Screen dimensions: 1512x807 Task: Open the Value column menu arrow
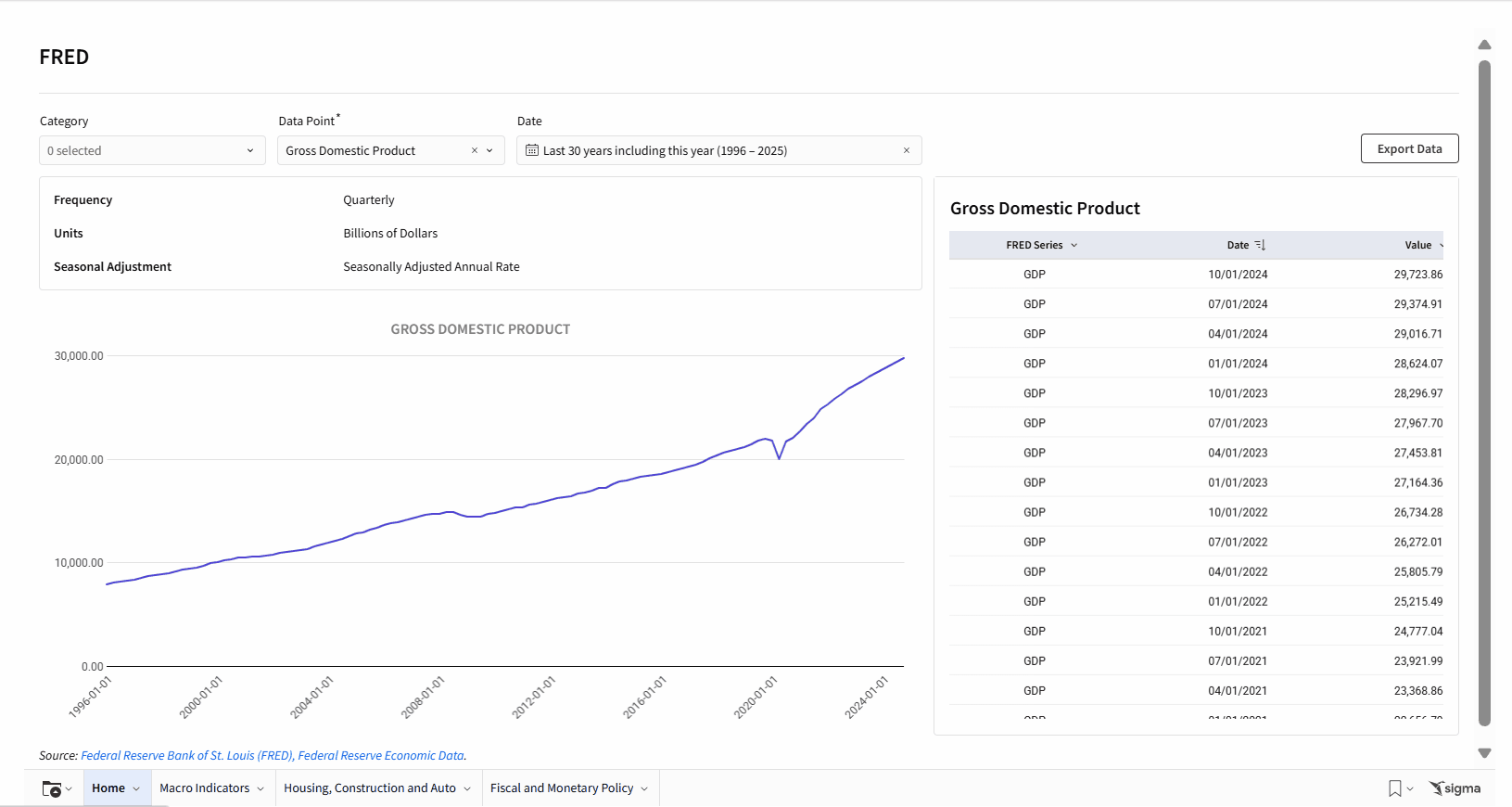click(1441, 245)
